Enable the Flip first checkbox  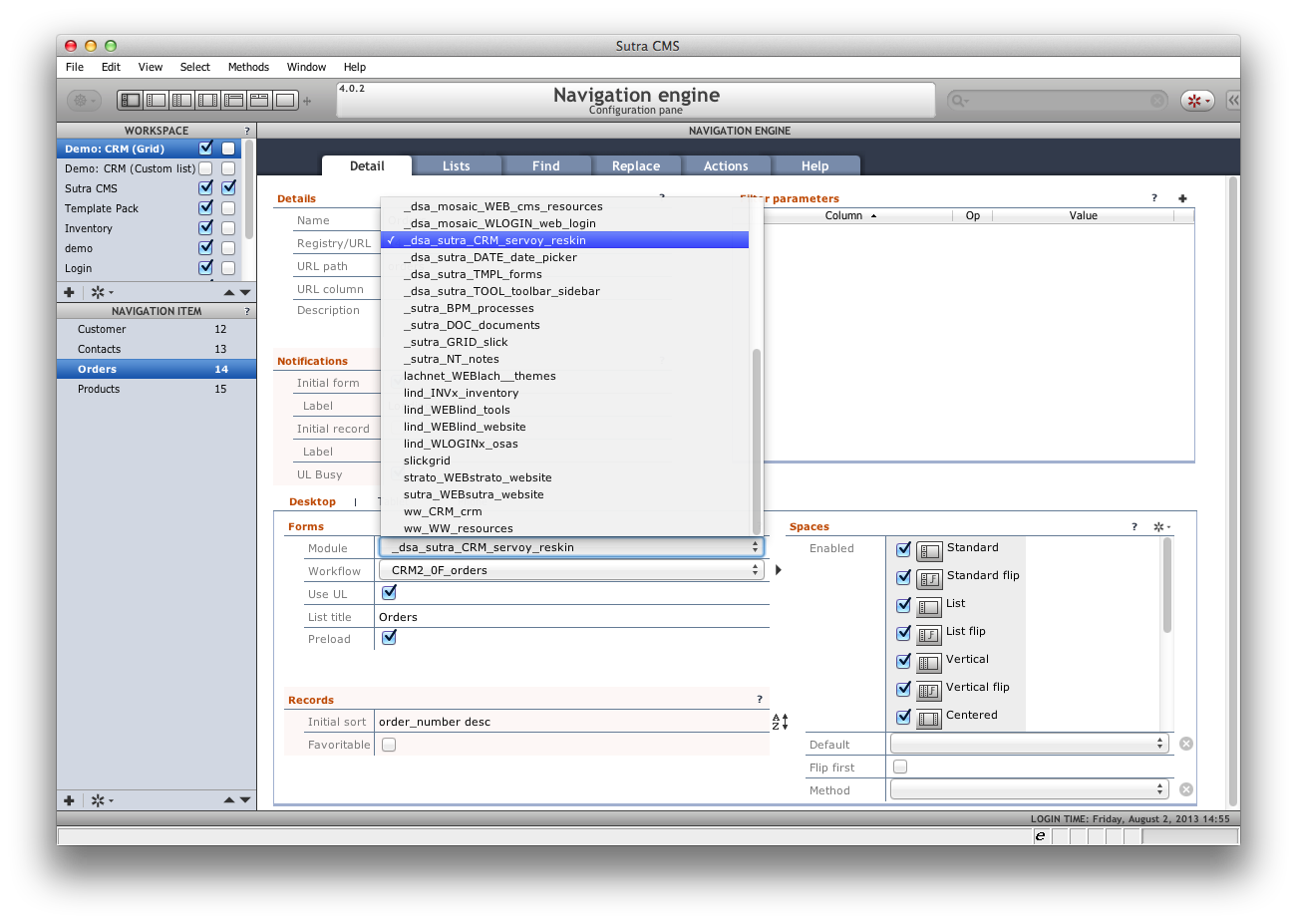[x=900, y=767]
